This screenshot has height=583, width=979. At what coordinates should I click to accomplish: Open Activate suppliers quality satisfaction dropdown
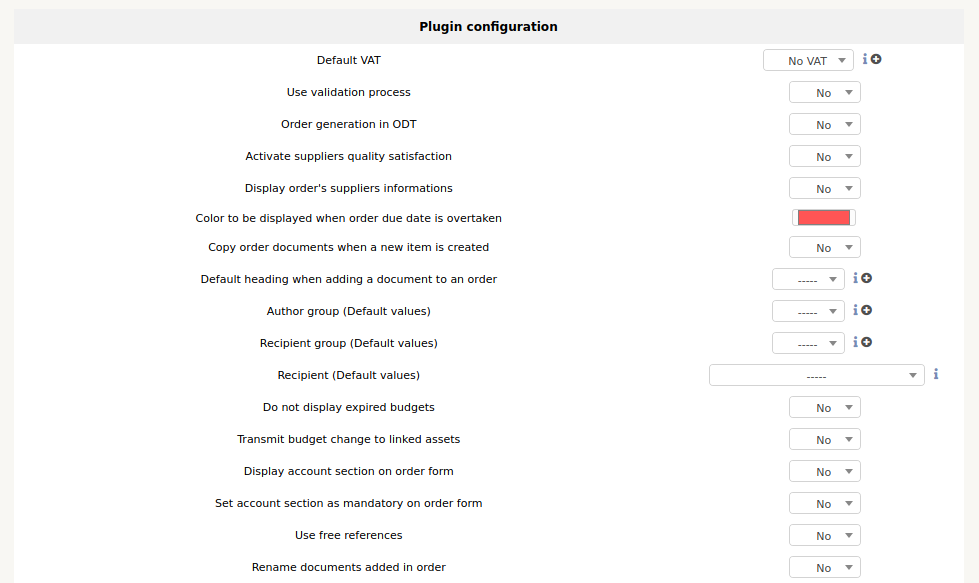(824, 157)
